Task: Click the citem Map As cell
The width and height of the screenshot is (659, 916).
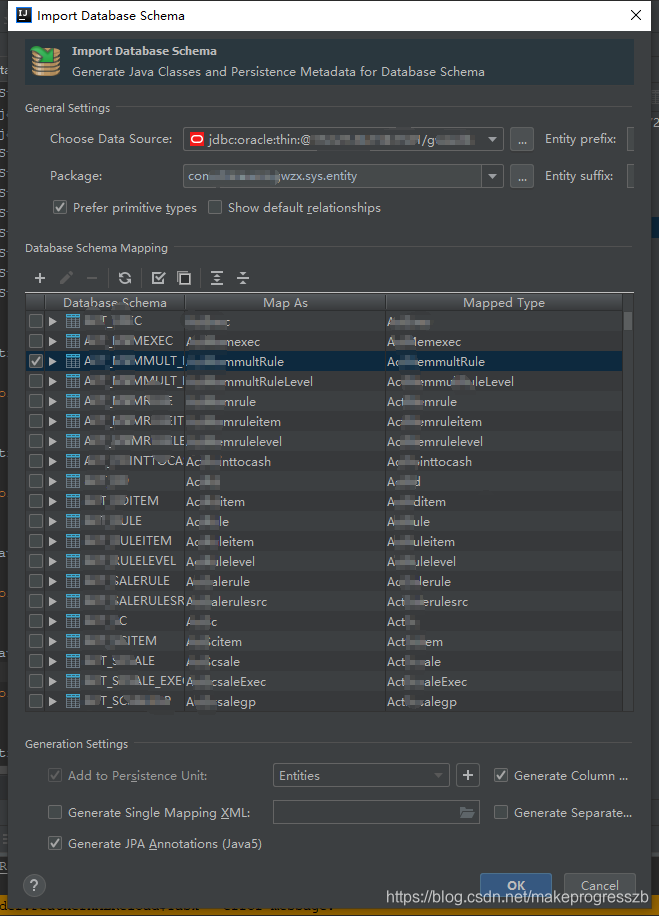Action: [x=285, y=641]
